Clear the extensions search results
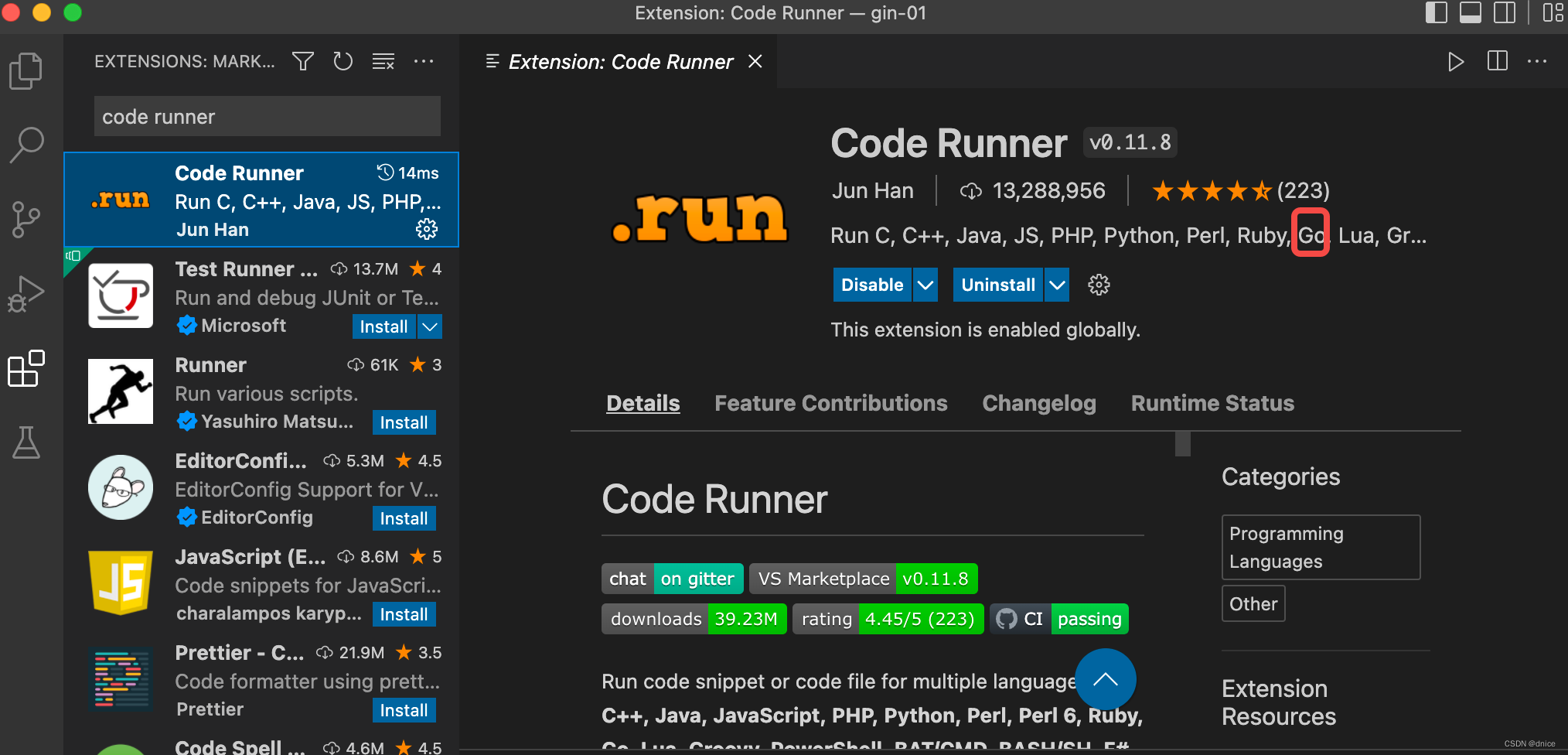This screenshot has width=1568, height=755. [383, 61]
